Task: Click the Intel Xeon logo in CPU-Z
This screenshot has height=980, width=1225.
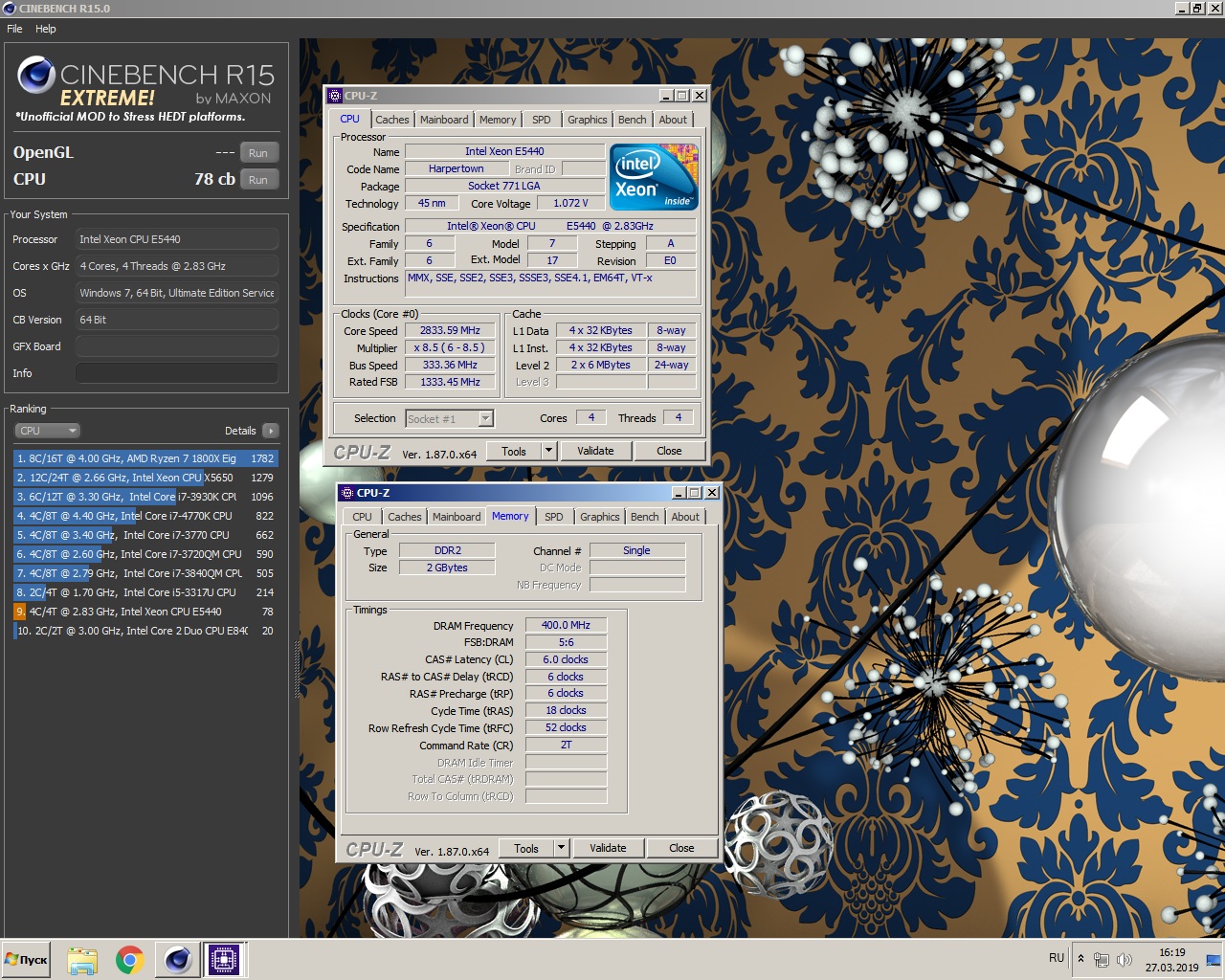Action: 655,177
